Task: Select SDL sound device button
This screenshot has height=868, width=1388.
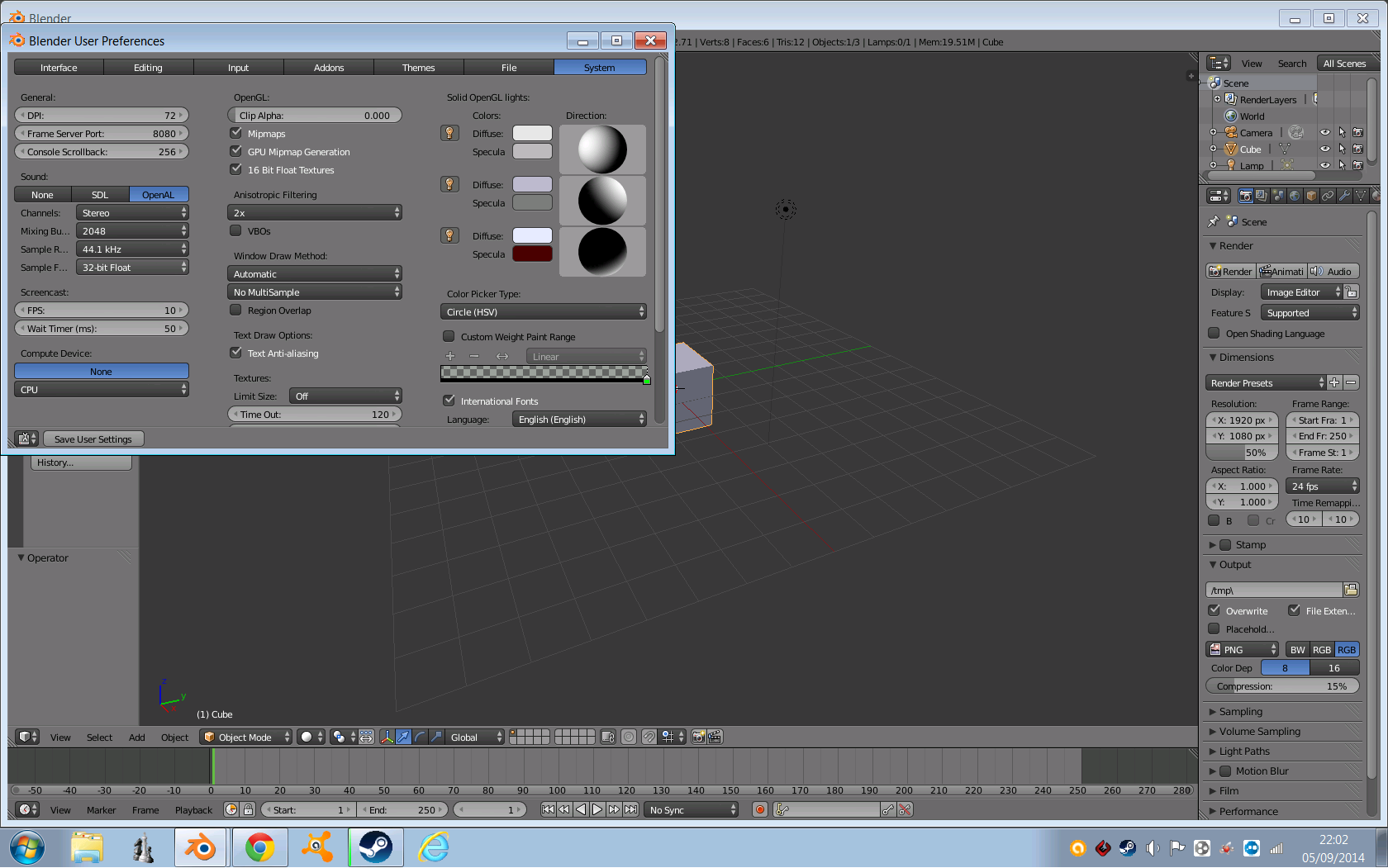Action: point(100,194)
